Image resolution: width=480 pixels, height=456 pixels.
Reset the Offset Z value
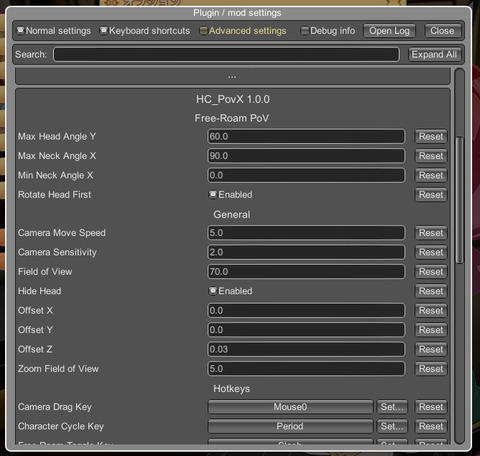[431, 349]
